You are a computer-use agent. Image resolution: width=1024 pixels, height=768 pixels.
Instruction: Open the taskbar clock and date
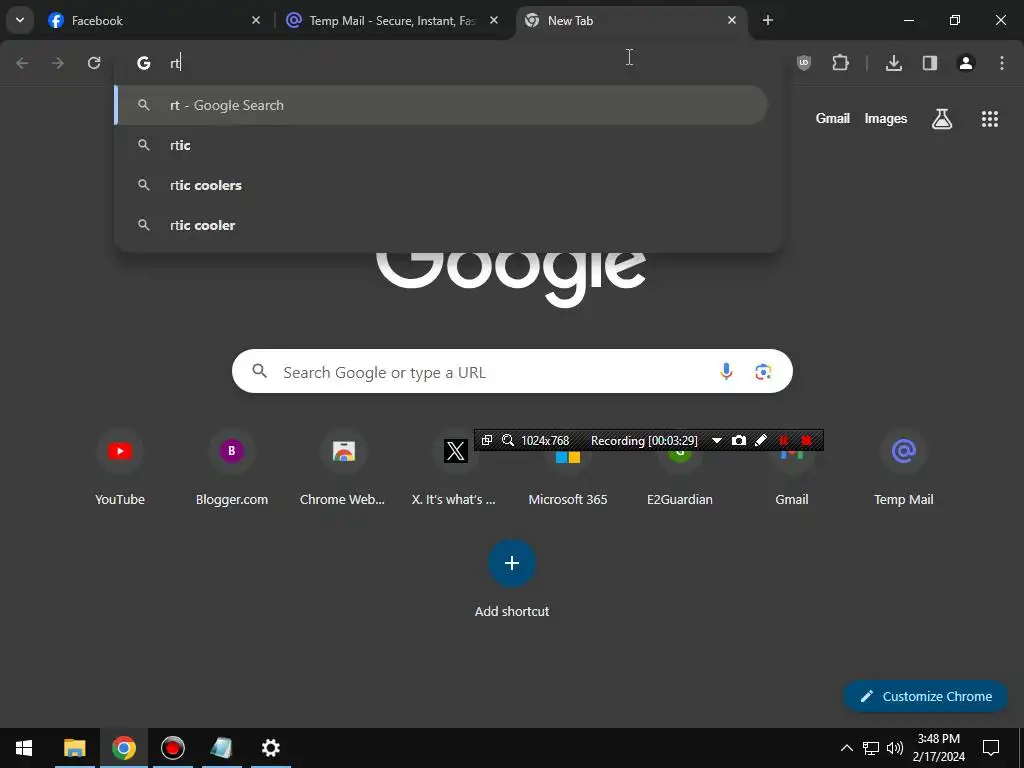coord(938,748)
